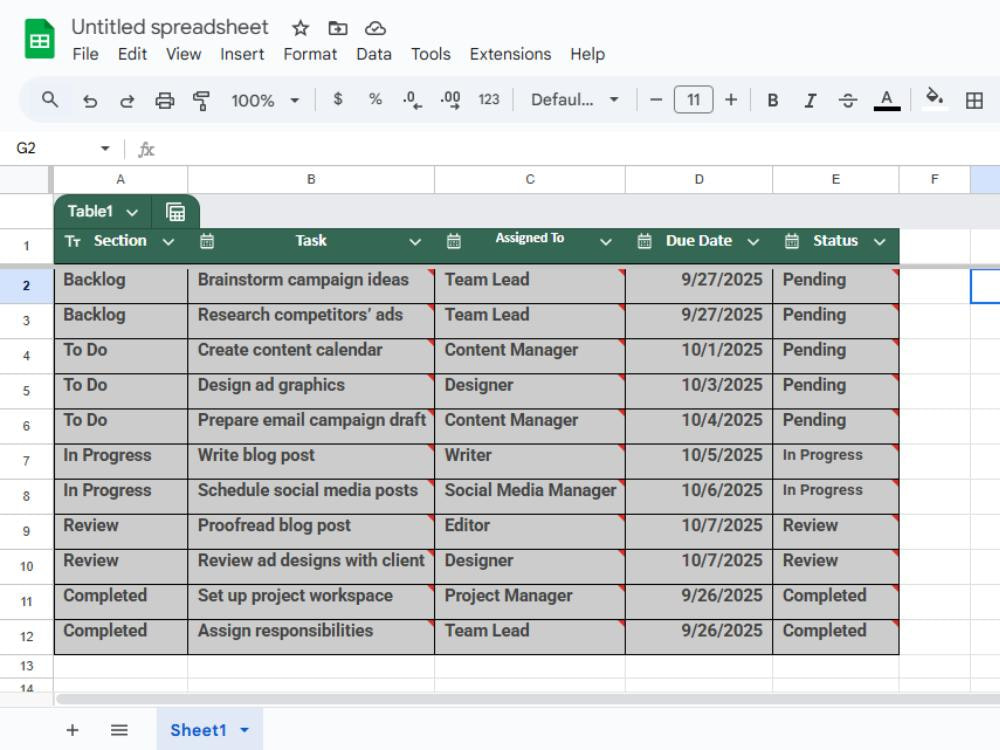Select the '10/3/2025' due date cell
The height and width of the screenshot is (750, 1000).
pos(699,392)
